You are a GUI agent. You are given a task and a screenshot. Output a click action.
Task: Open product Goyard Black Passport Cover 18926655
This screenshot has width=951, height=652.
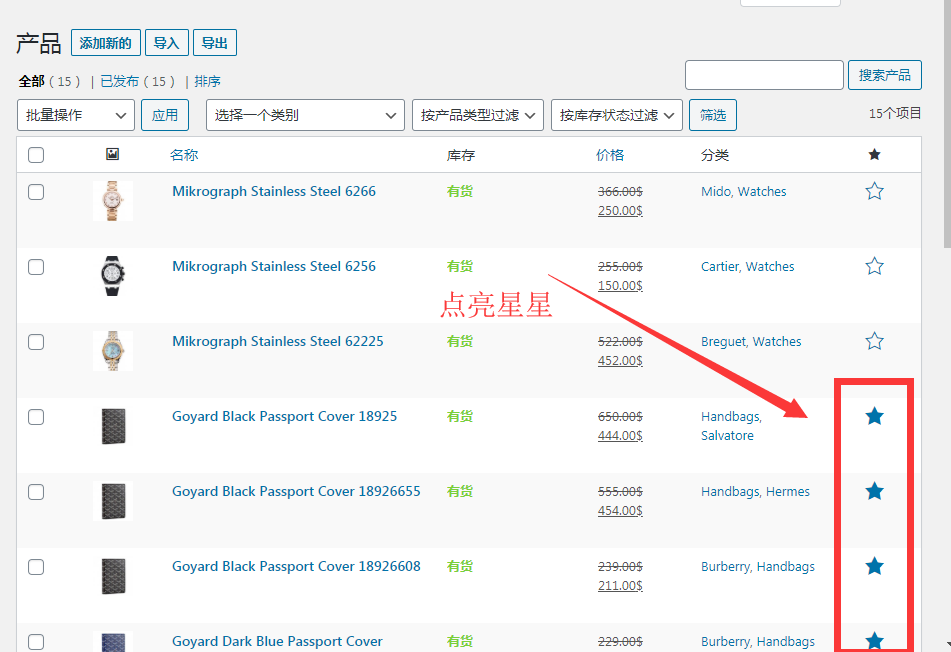pos(296,492)
